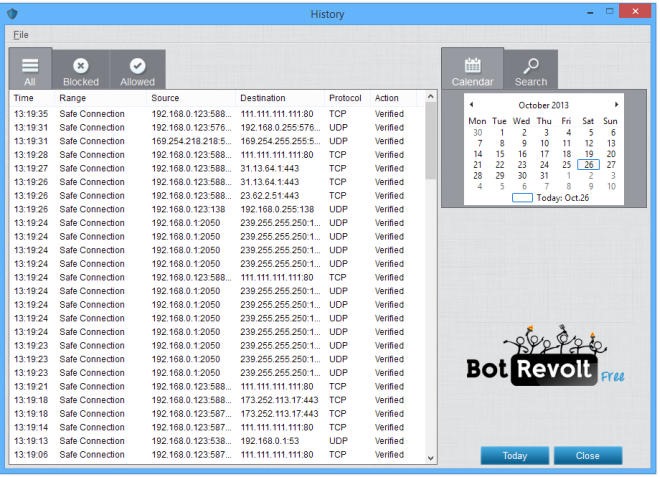Sort the list by Time column
Viewport: 660px width, 477px height.
coord(24,98)
